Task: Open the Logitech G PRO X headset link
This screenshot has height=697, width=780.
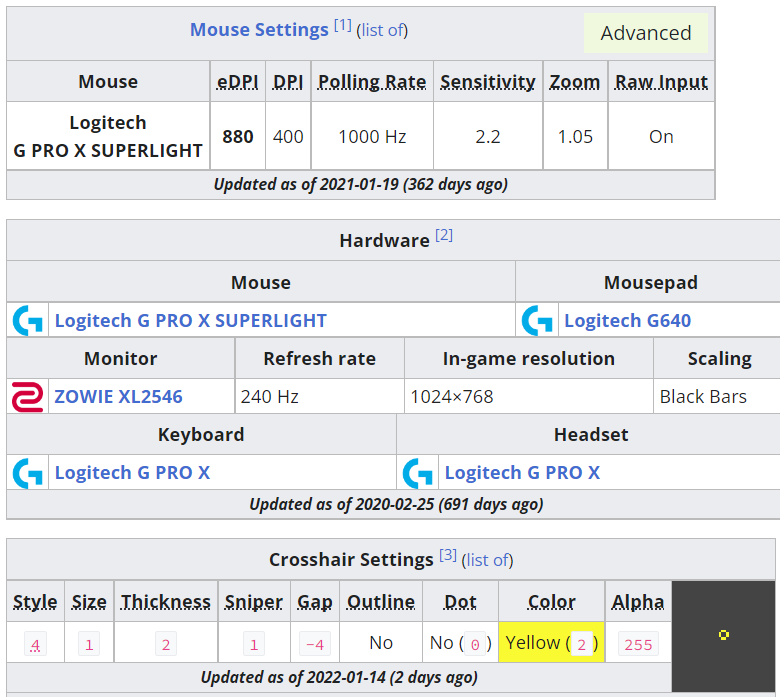Action: [522, 473]
